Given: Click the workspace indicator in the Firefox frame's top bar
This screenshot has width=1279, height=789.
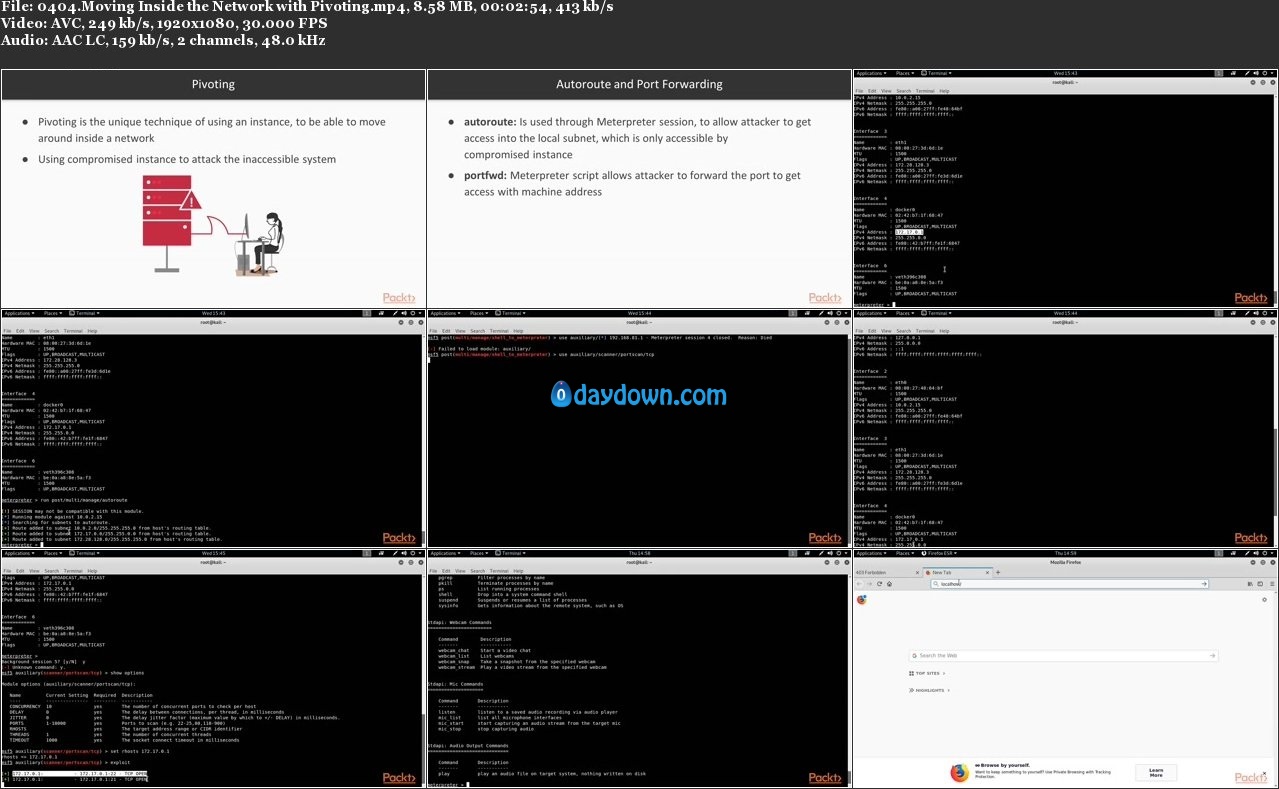Looking at the screenshot, I should 1219,553.
